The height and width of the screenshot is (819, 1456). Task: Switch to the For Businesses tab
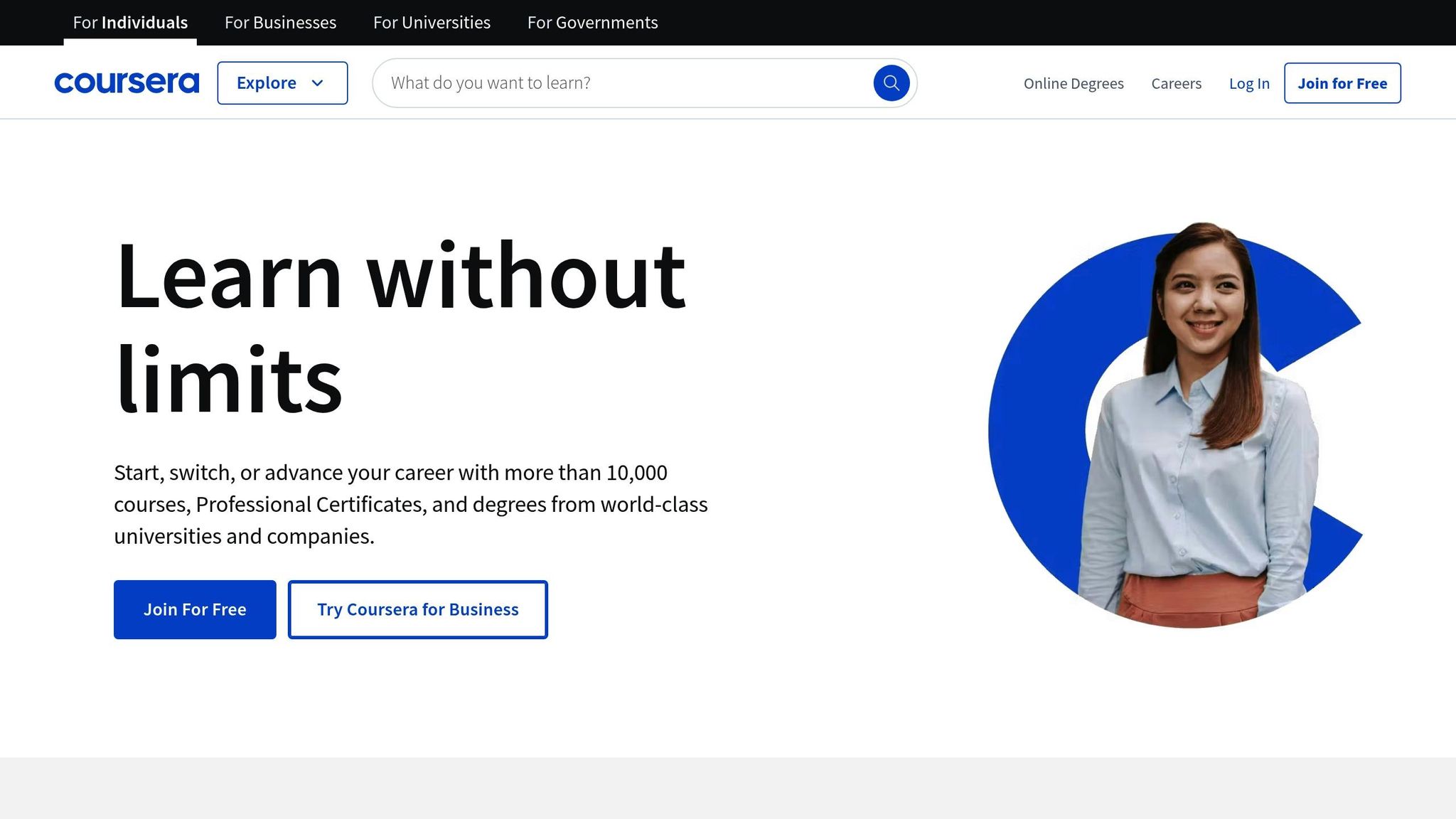click(280, 22)
